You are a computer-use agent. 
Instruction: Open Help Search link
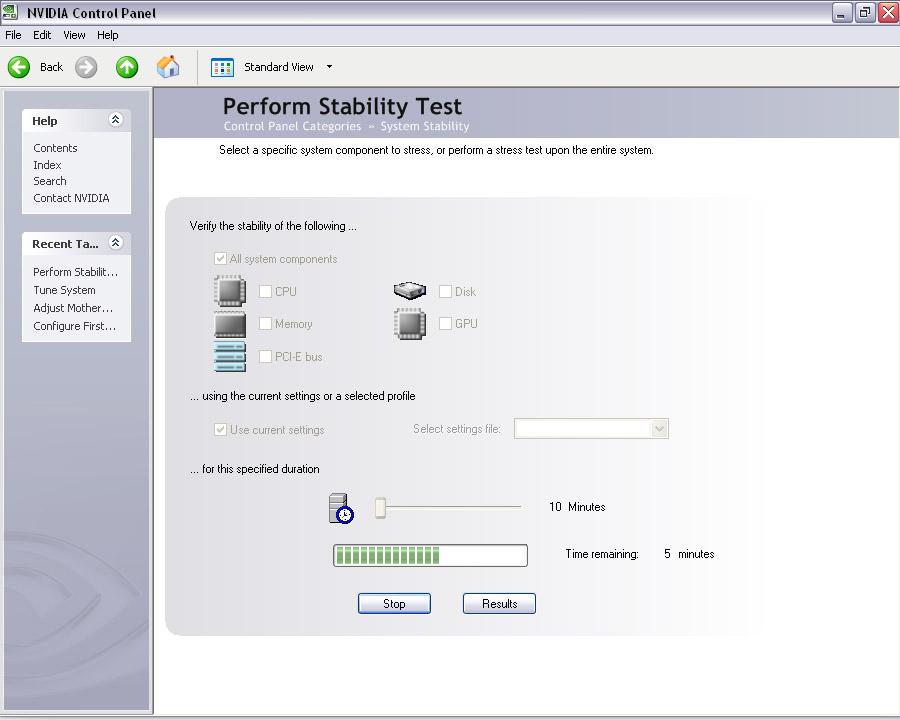(x=49, y=181)
